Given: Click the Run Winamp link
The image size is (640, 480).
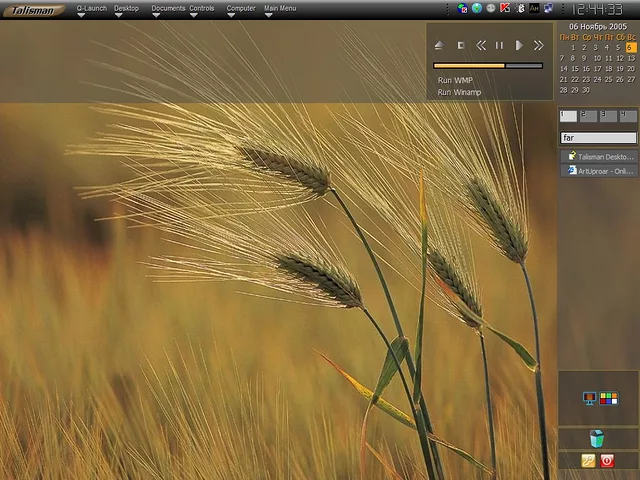Looking at the screenshot, I should pos(459,93).
